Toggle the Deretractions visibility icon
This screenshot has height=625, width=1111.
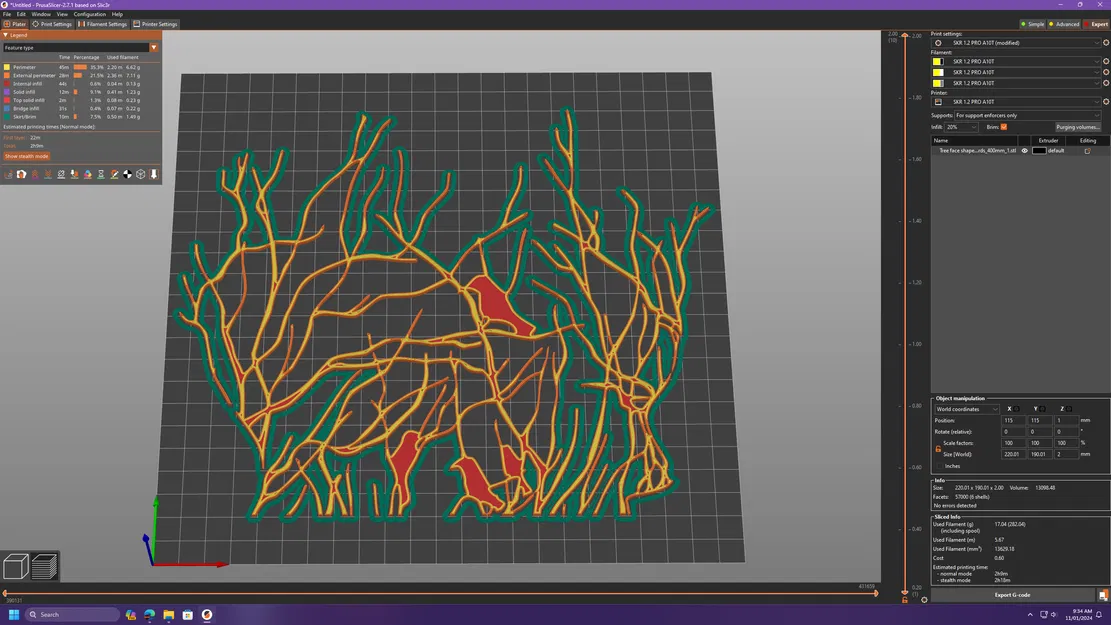coord(48,174)
